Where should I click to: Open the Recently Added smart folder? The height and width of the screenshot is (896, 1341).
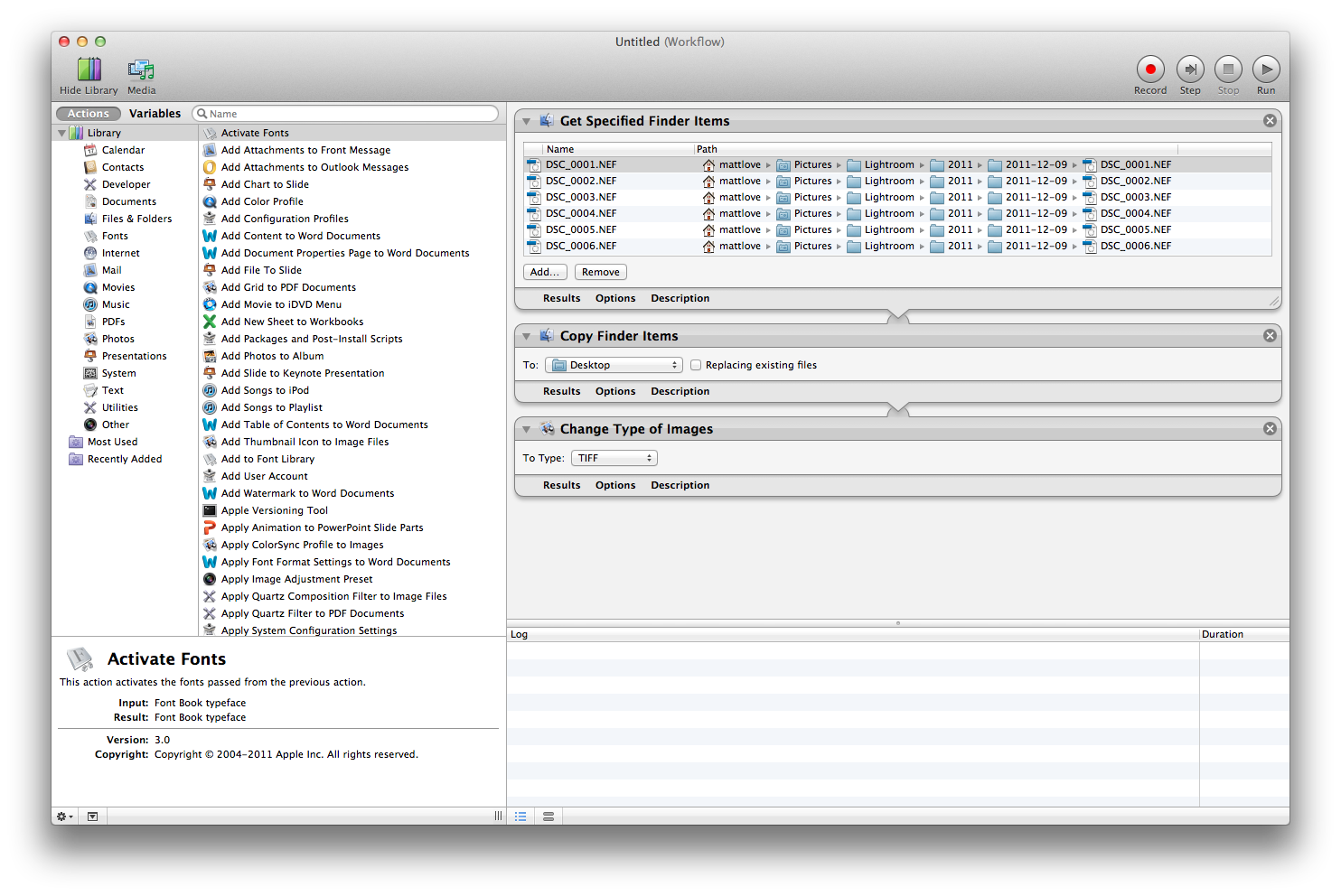click(116, 459)
